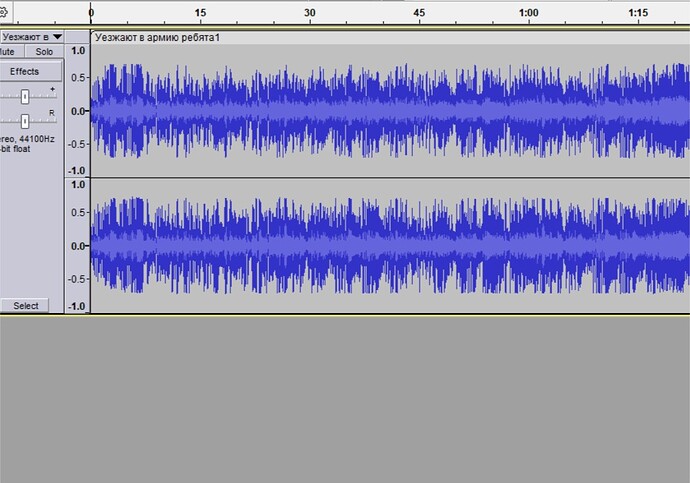Set playhead at 1:00 on the ruler
The width and height of the screenshot is (690, 483).
coord(529,14)
